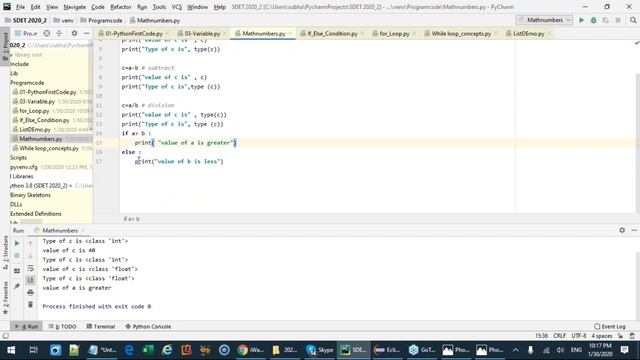This screenshot has width=640, height=360.
Task: Click the Locate/Scroll from Source target icon
Action: (47, 33)
